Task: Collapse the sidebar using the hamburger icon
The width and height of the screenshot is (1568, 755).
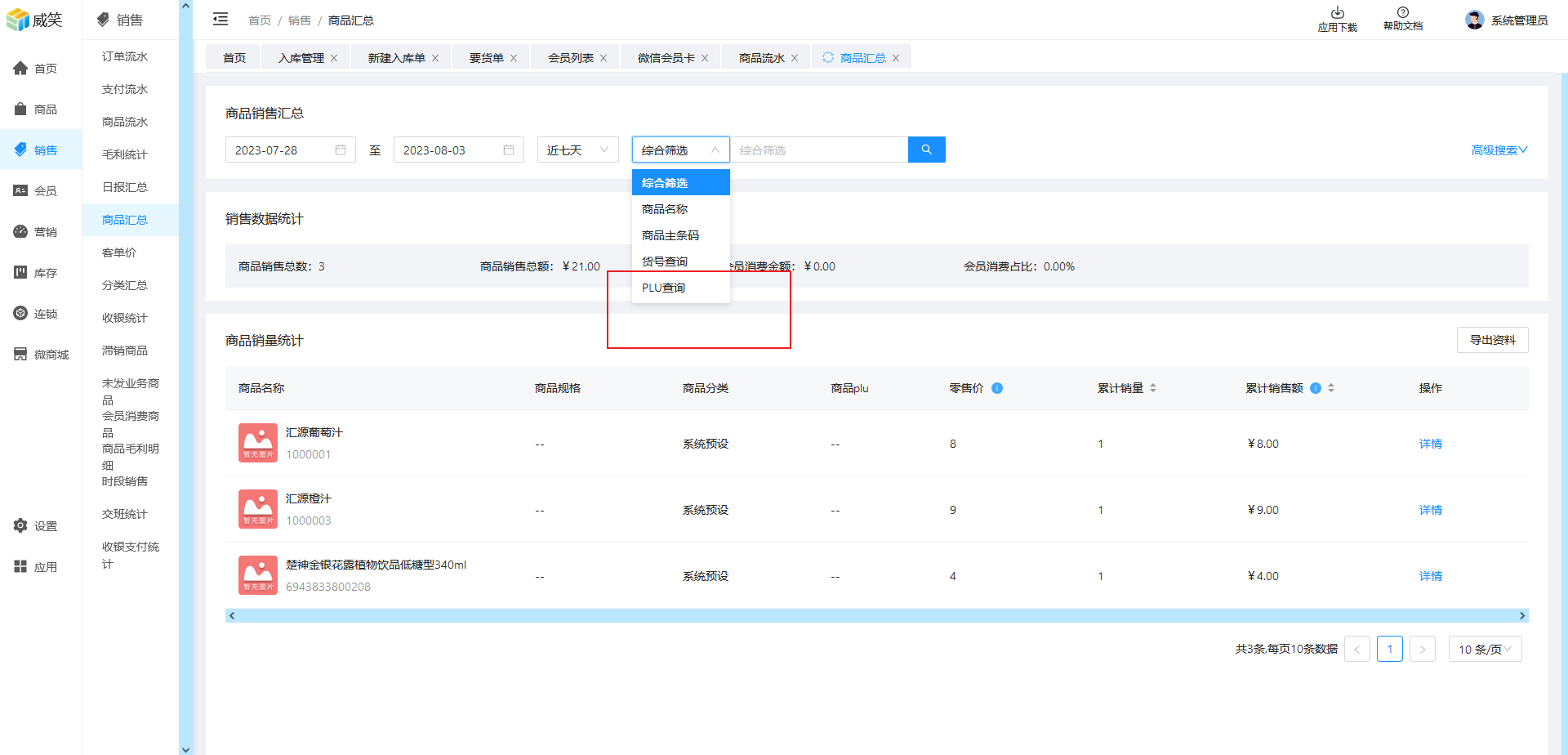Action: pos(220,20)
